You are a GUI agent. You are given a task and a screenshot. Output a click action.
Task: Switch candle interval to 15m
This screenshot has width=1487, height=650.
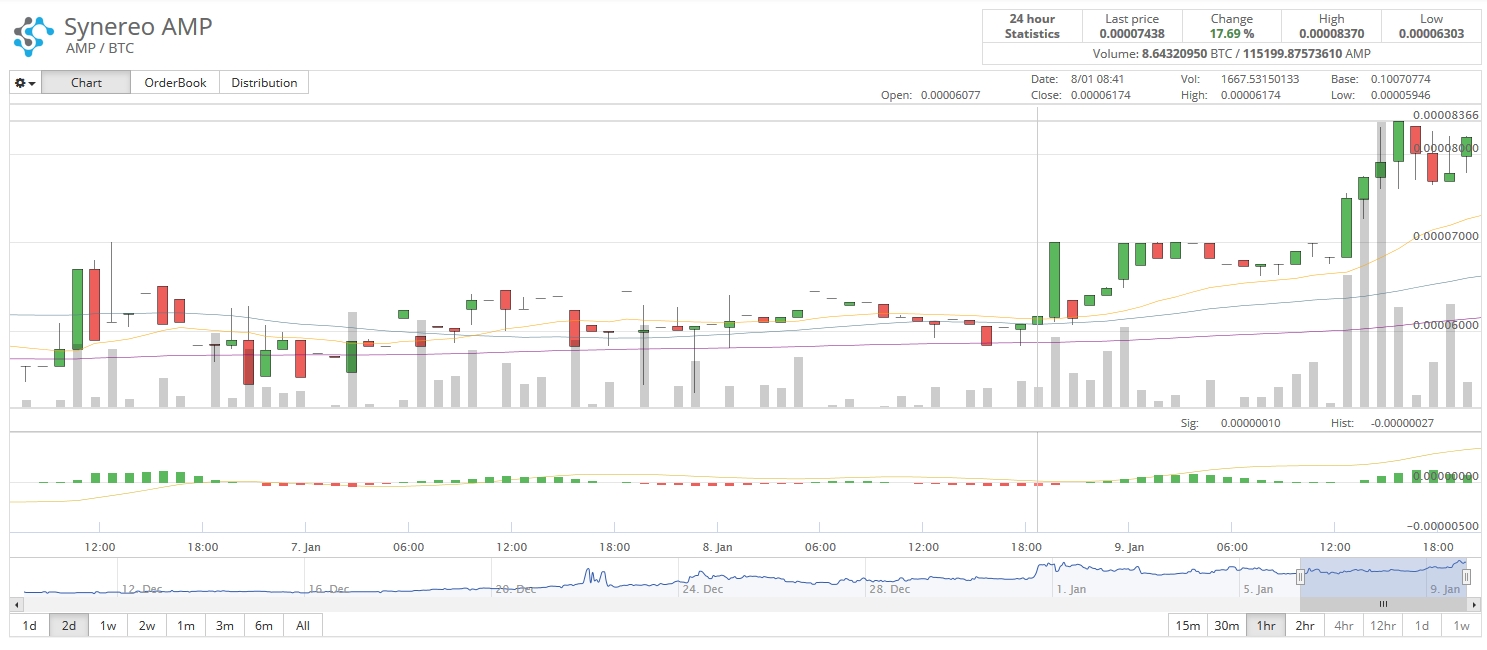coord(1187,626)
